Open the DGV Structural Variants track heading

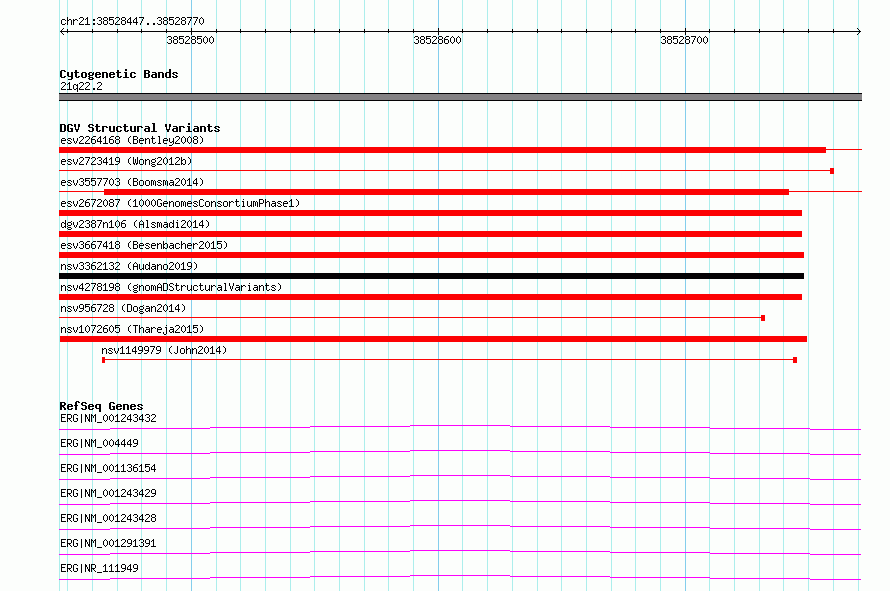point(140,128)
